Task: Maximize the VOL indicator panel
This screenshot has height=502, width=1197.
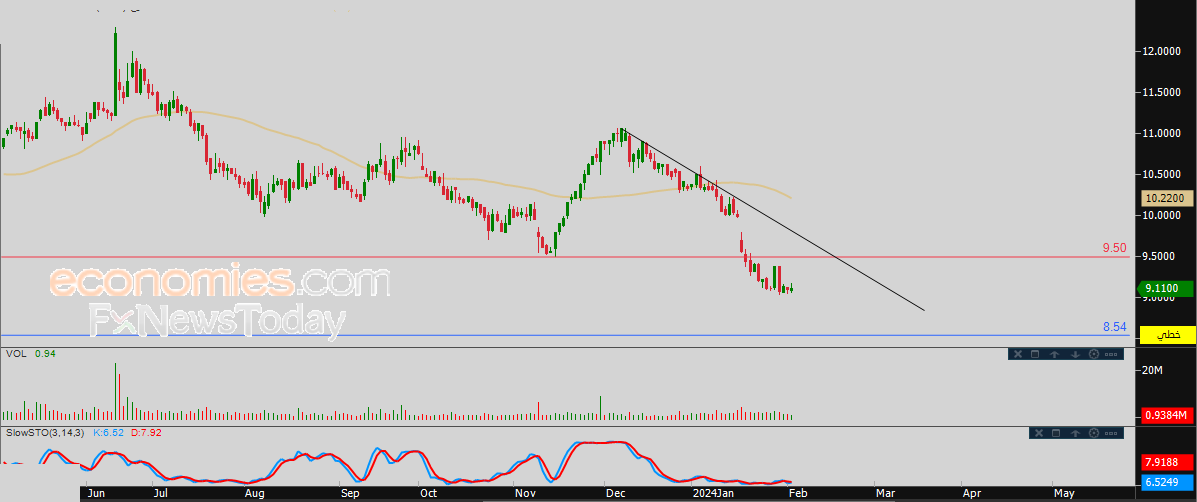Action: point(1035,354)
